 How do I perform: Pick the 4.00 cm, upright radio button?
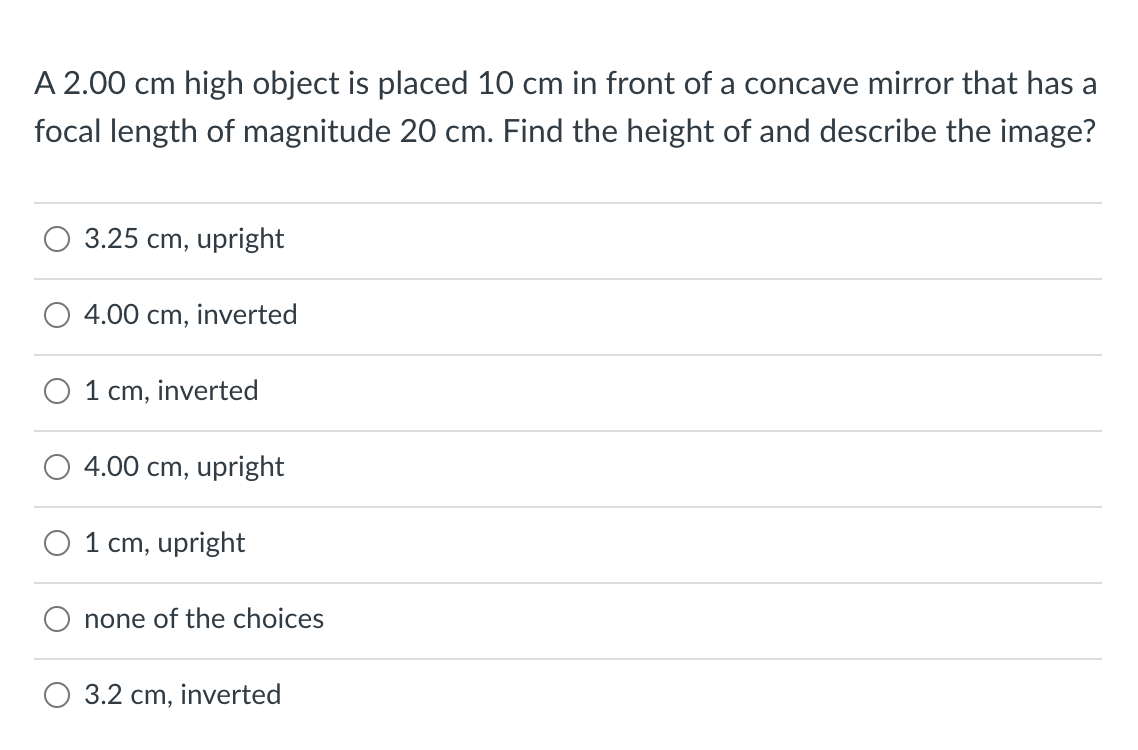(x=56, y=468)
